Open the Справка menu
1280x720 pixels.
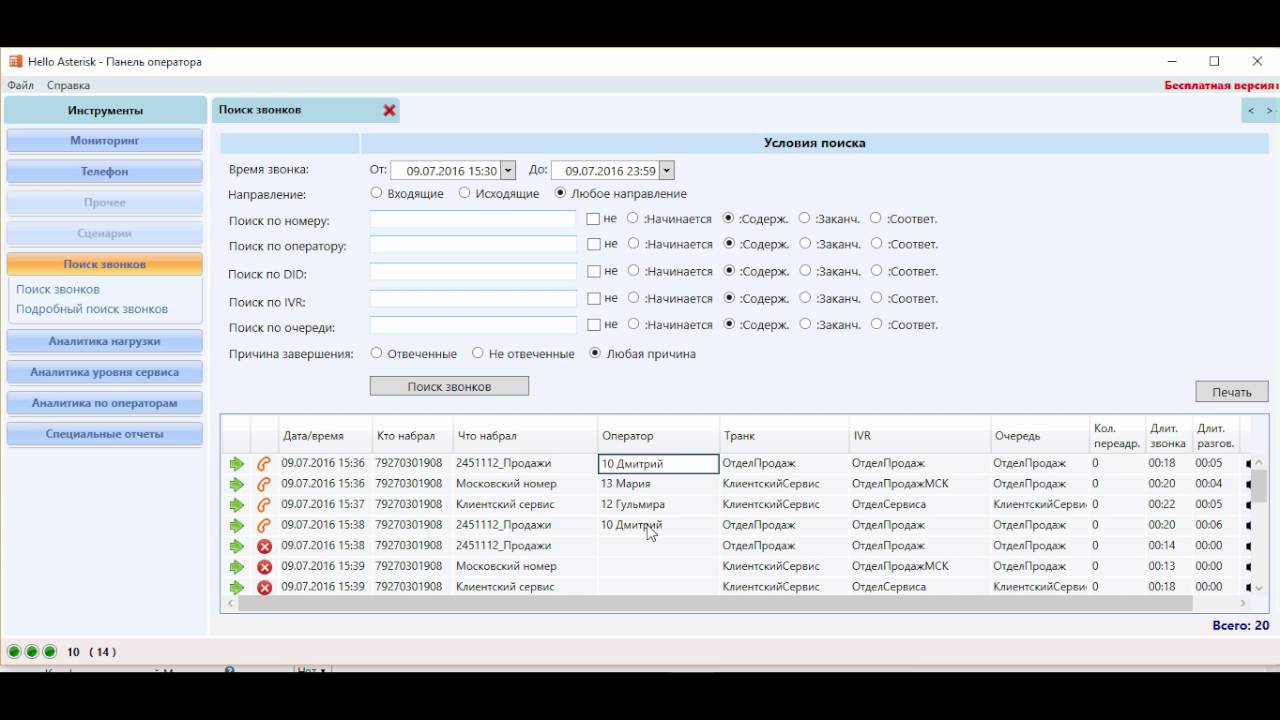coord(68,86)
